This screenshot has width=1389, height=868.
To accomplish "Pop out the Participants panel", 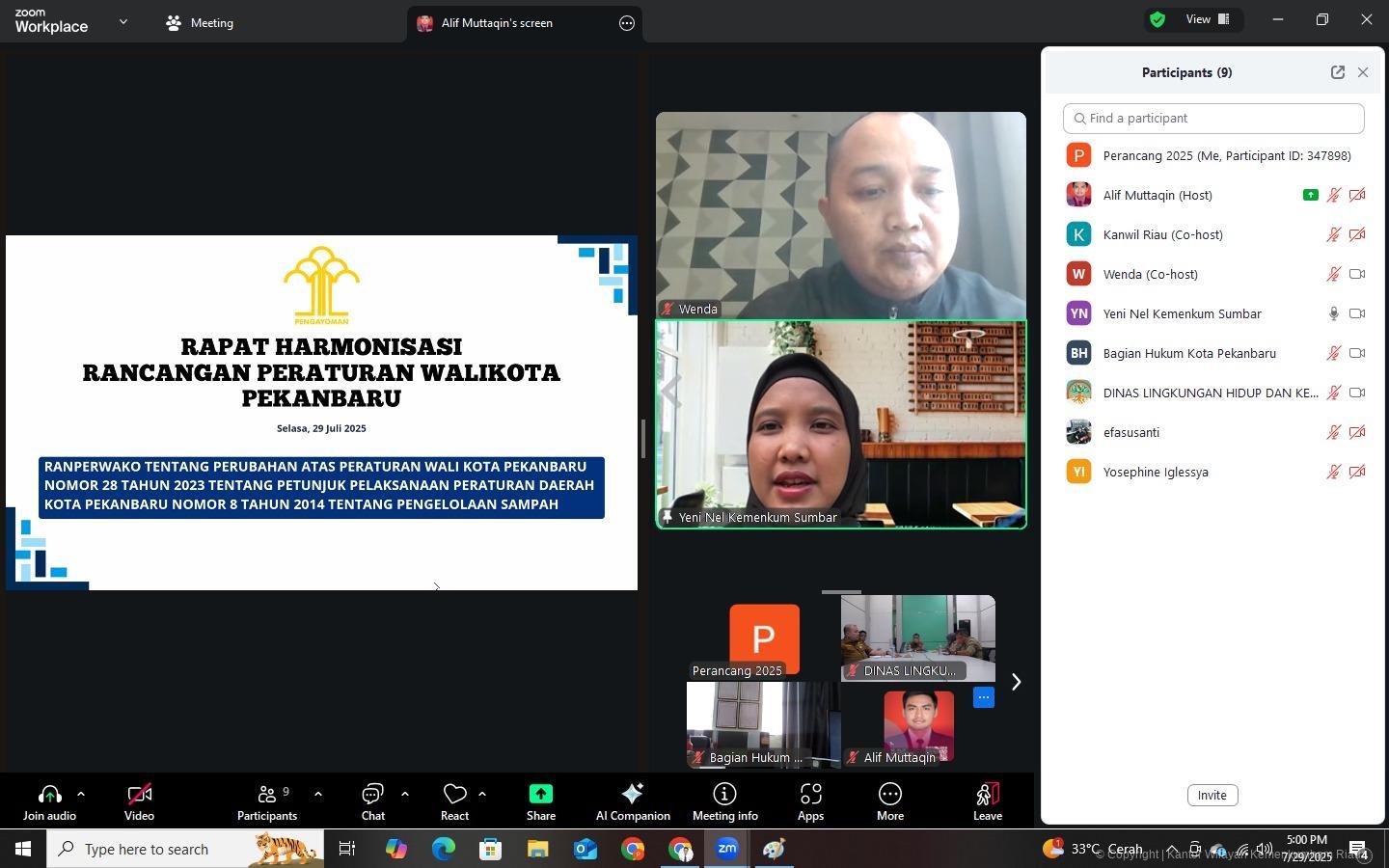I will [1337, 72].
